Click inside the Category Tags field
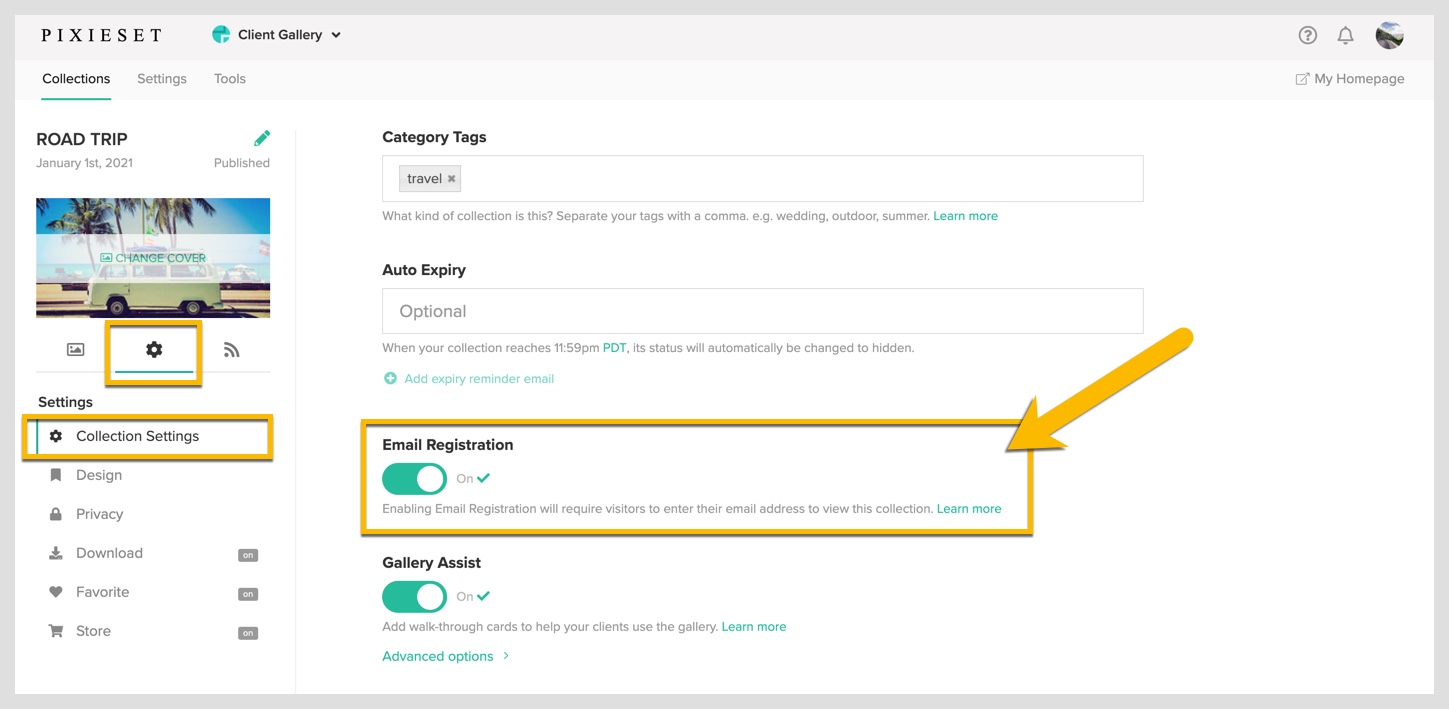This screenshot has width=1449, height=709. click(762, 179)
